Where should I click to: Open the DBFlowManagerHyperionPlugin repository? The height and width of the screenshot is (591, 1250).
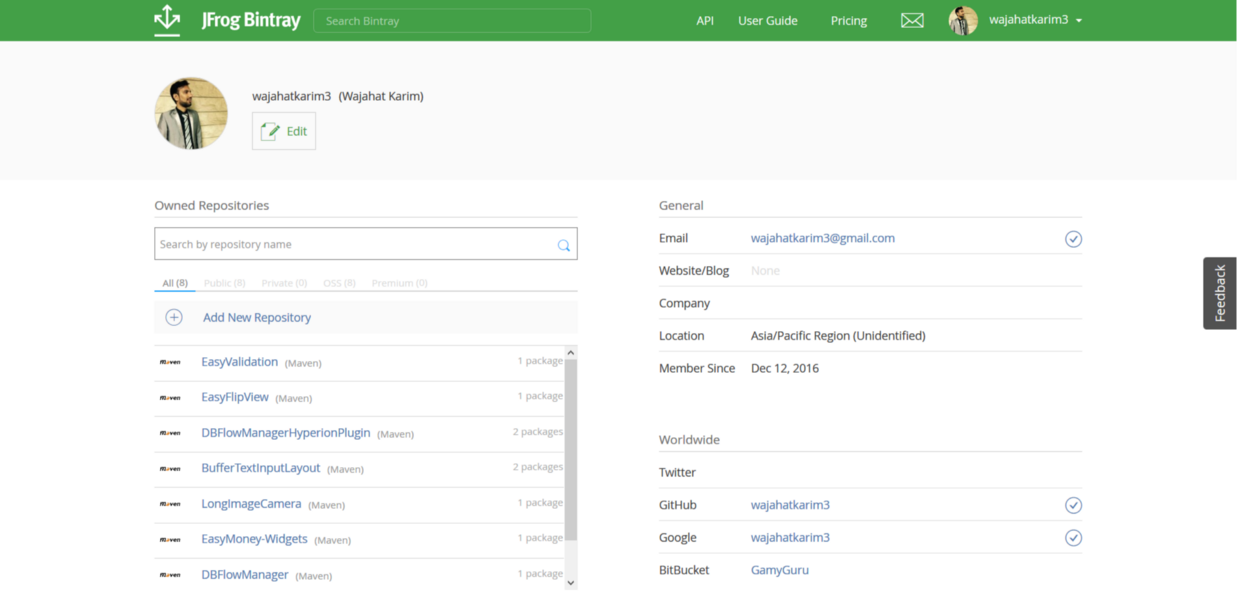286,433
